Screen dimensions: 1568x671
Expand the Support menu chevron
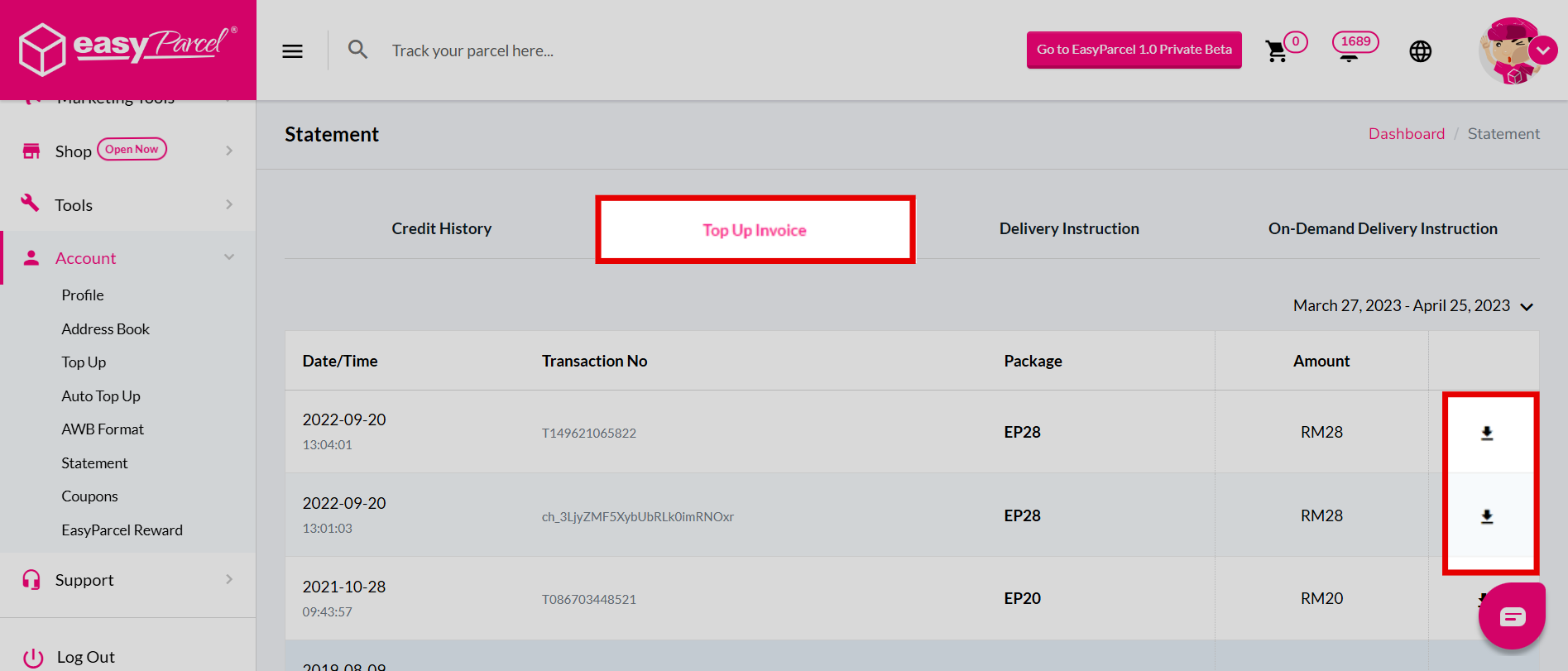click(x=229, y=579)
